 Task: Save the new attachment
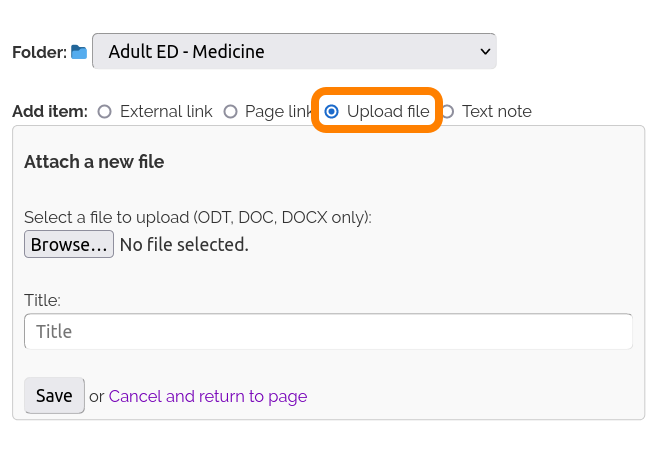54,396
